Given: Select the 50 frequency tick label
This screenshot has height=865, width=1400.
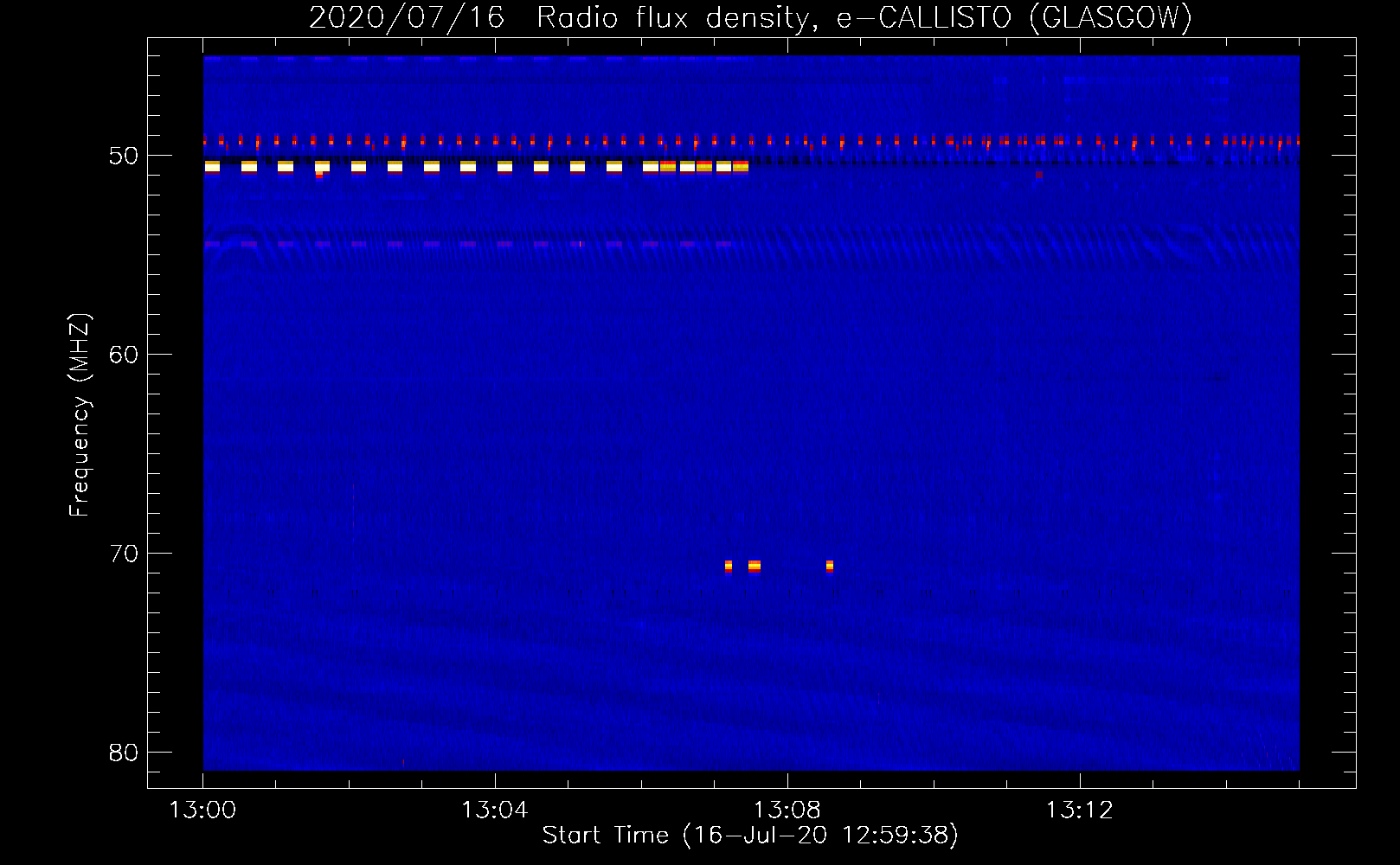Looking at the screenshot, I should (x=124, y=156).
